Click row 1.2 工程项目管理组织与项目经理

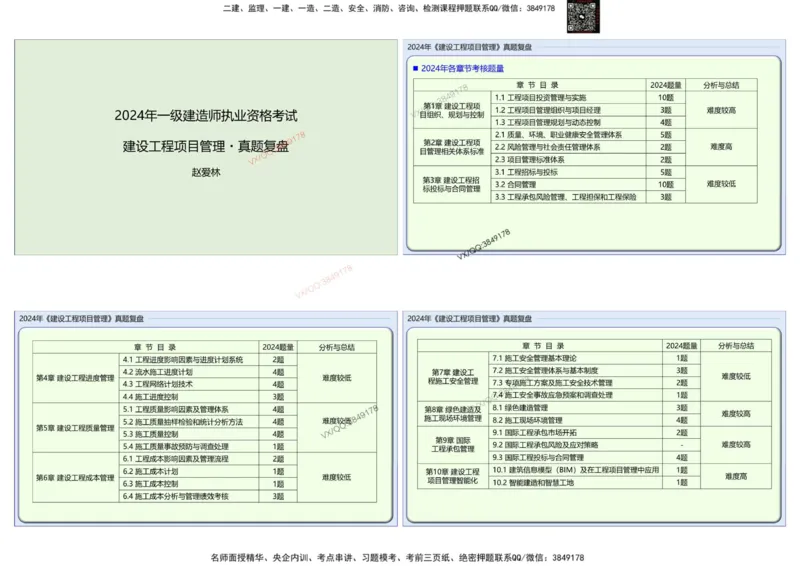(568, 110)
